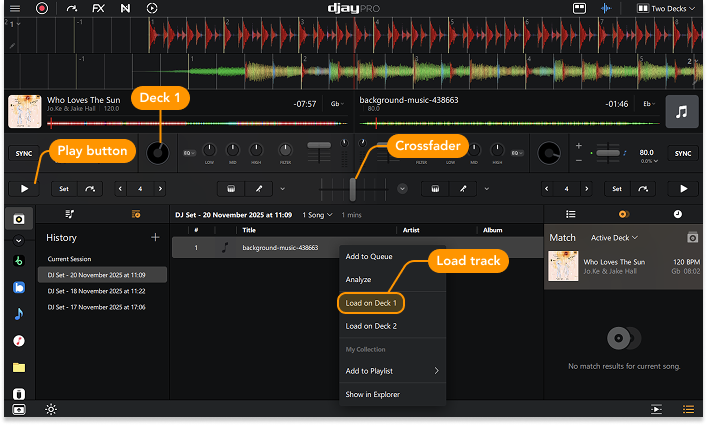Viewport: 707px width, 425px height.
Task: Open the FX panel
Action: pyautogui.click(x=98, y=8)
